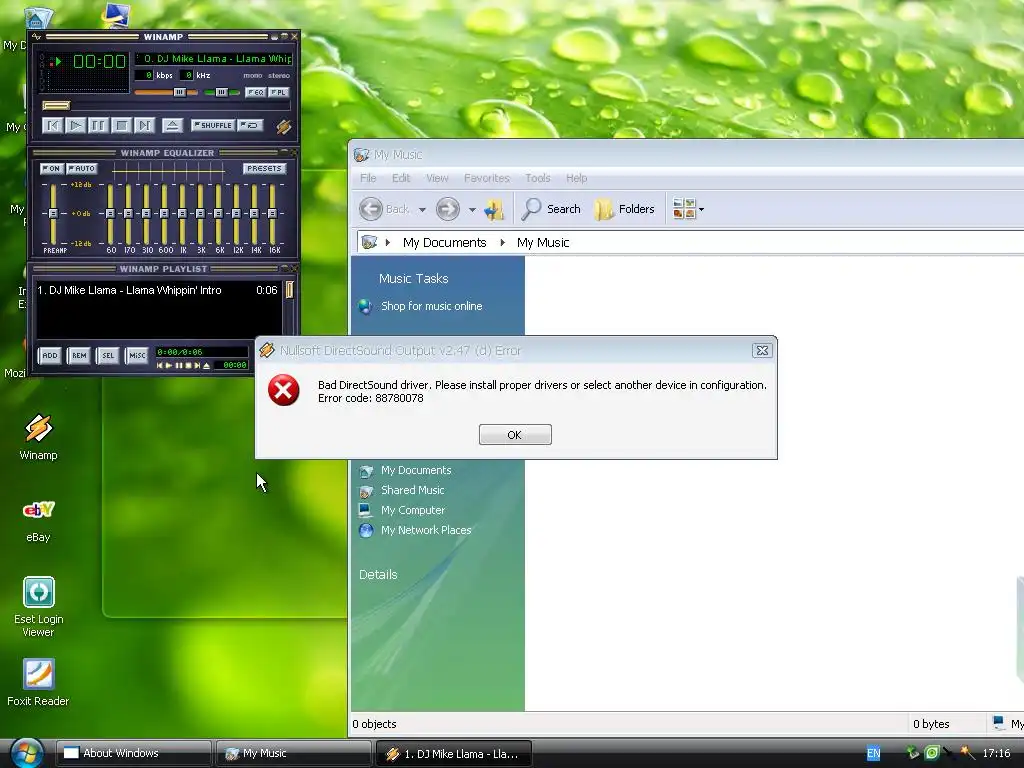
Task: Click Winamp pause button
Action: click(99, 125)
